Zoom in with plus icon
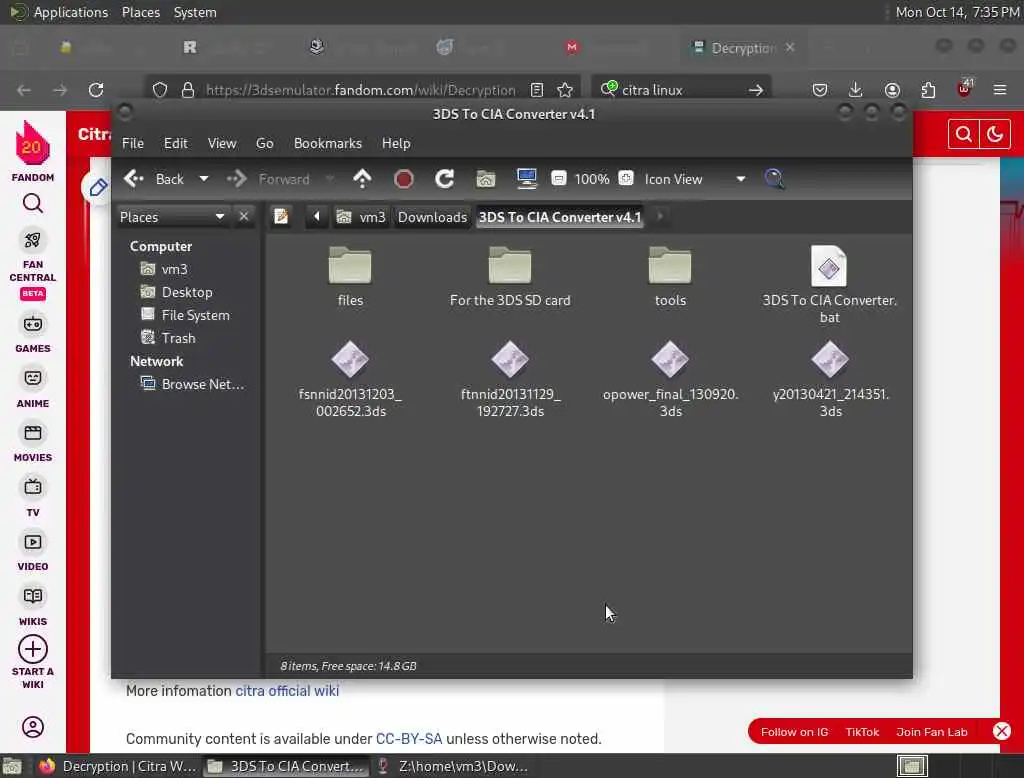This screenshot has width=1024, height=778. pyautogui.click(x=626, y=178)
